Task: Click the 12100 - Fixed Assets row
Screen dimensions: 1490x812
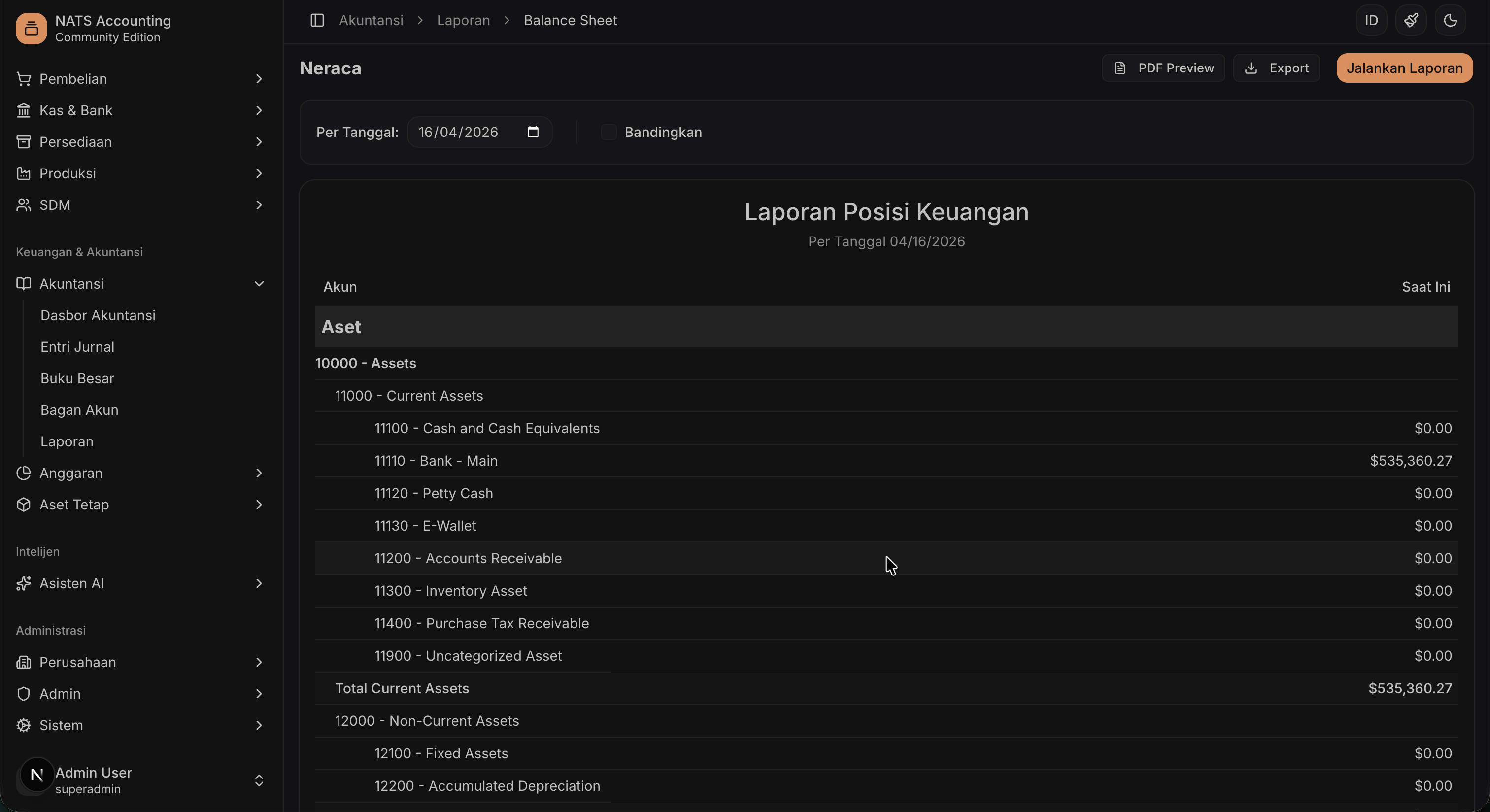Action: pyautogui.click(x=886, y=753)
